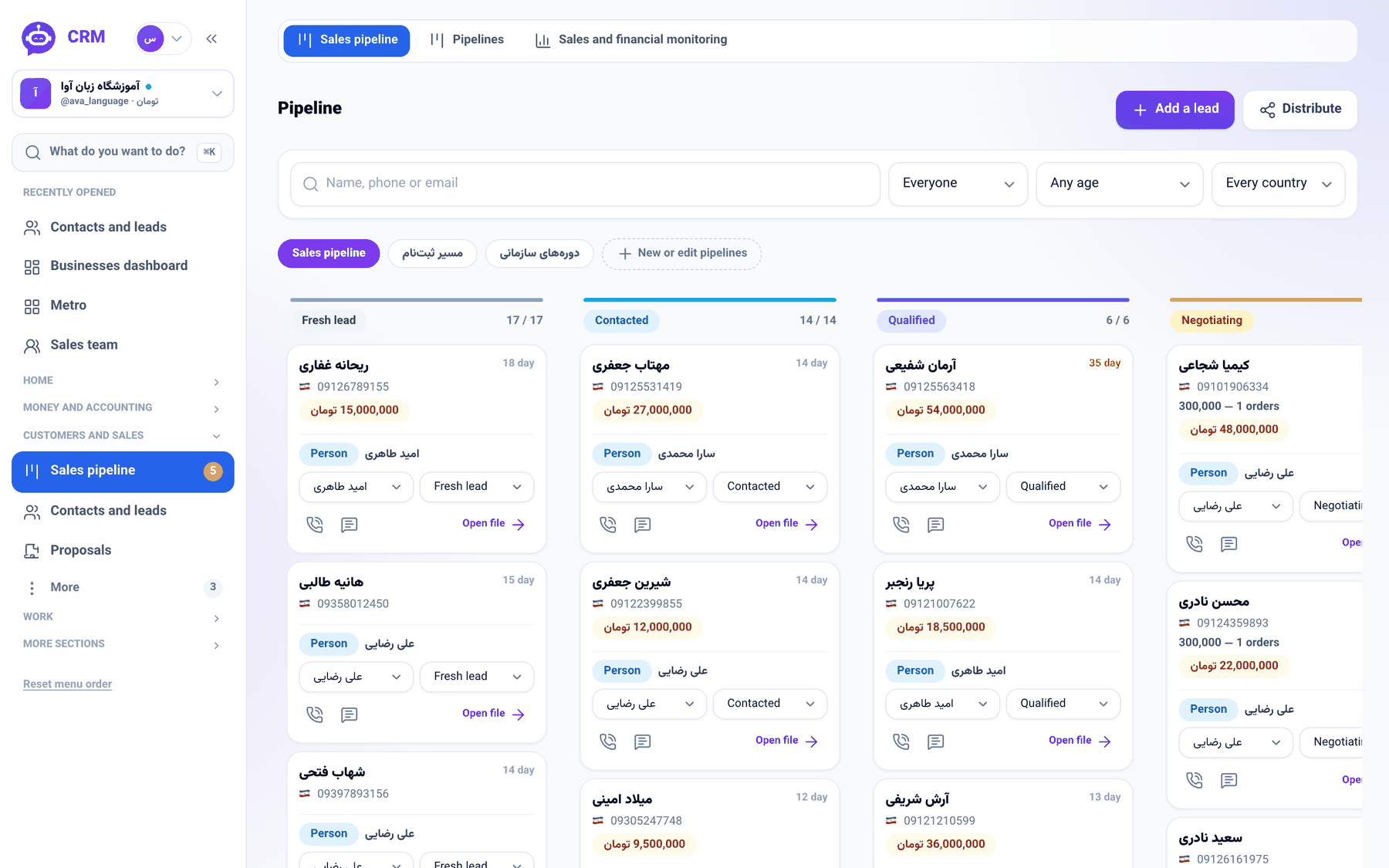Image resolution: width=1389 pixels, height=868 pixels.
Task: Open Fresh lead stage dropdown on ریحانه غفاری
Action: [477, 487]
